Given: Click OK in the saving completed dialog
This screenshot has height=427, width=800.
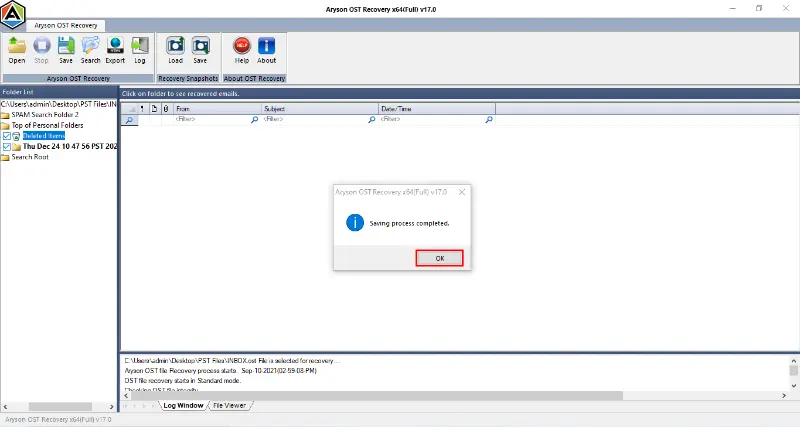Looking at the screenshot, I should click(439, 258).
